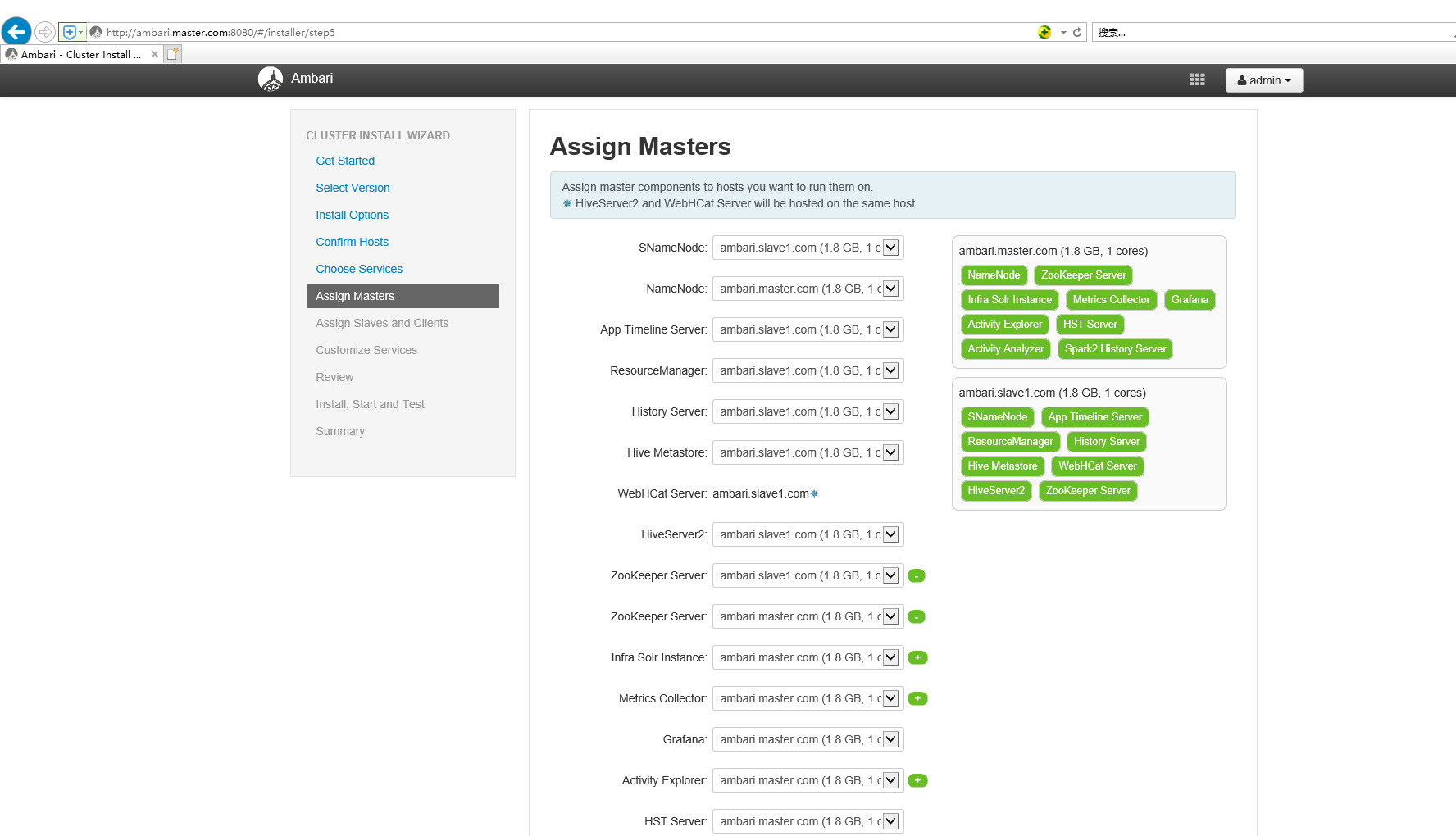Click the Ambari logo icon
This screenshot has height=836, width=1456.
271,79
